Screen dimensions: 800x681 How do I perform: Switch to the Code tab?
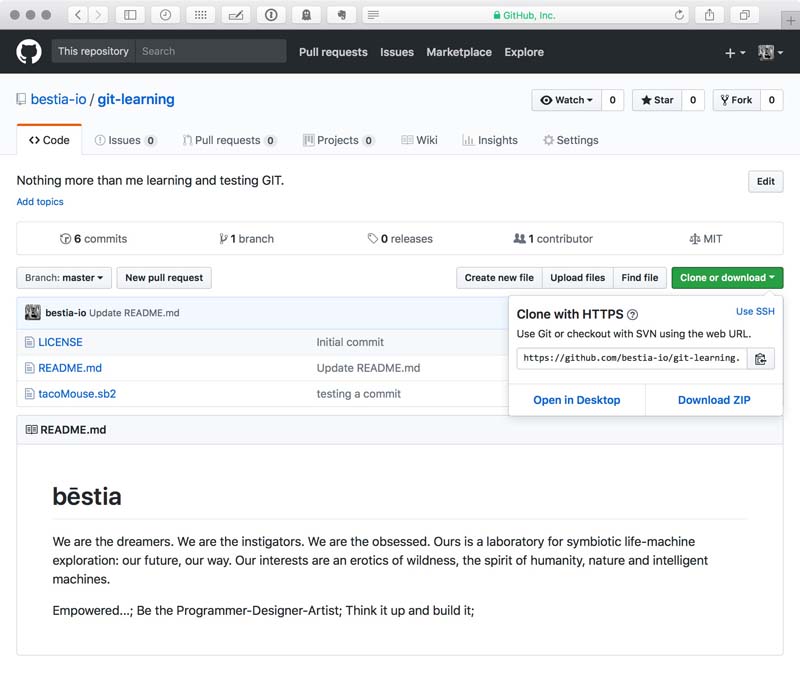tap(49, 140)
